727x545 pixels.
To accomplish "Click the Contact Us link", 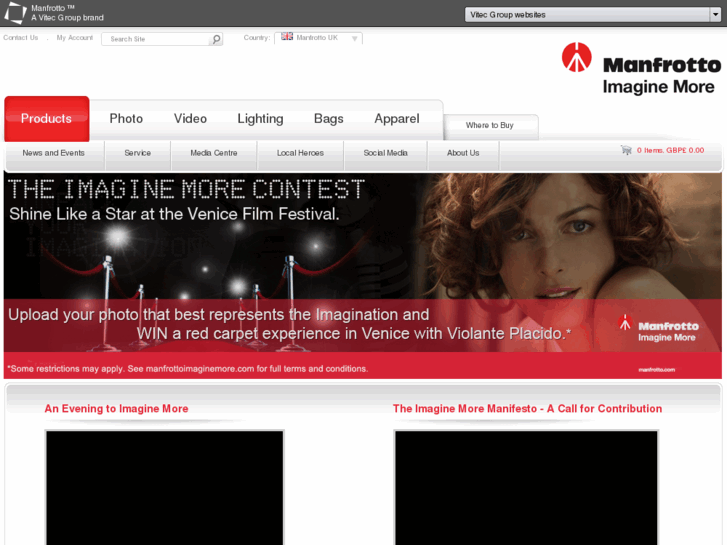I will pos(20,38).
